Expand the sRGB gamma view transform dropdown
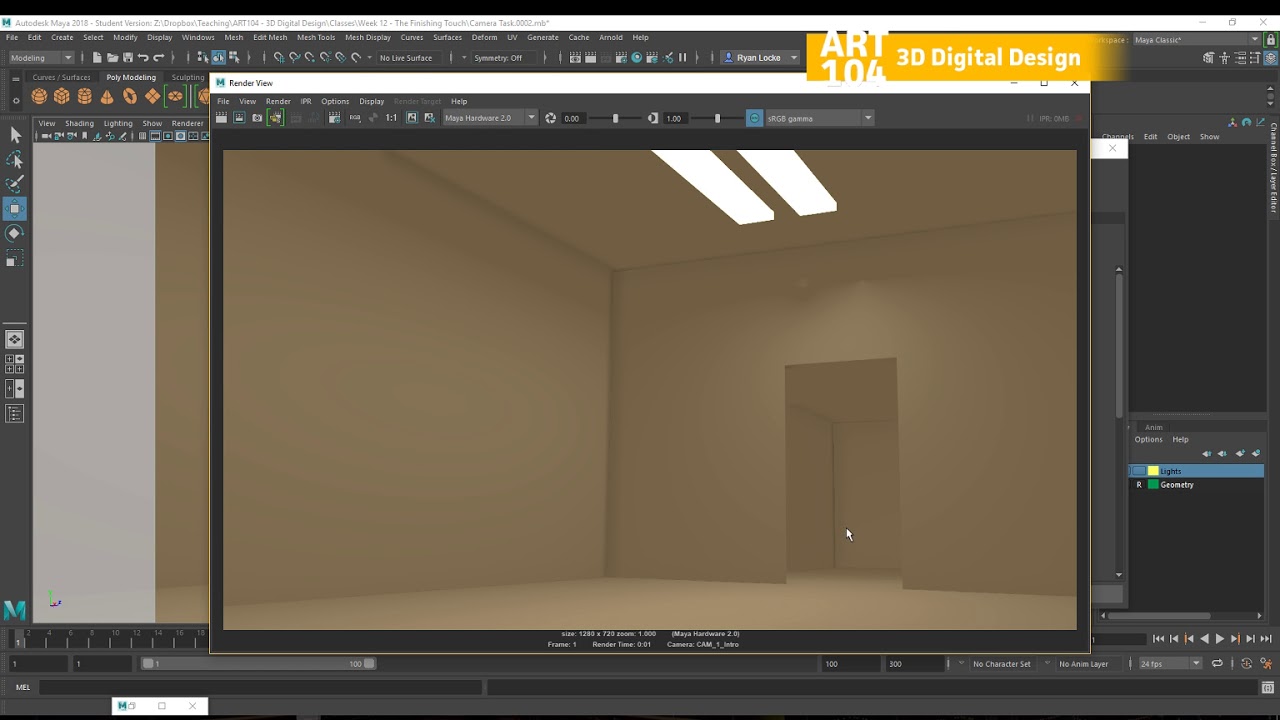This screenshot has height=720, width=1280. click(819, 118)
